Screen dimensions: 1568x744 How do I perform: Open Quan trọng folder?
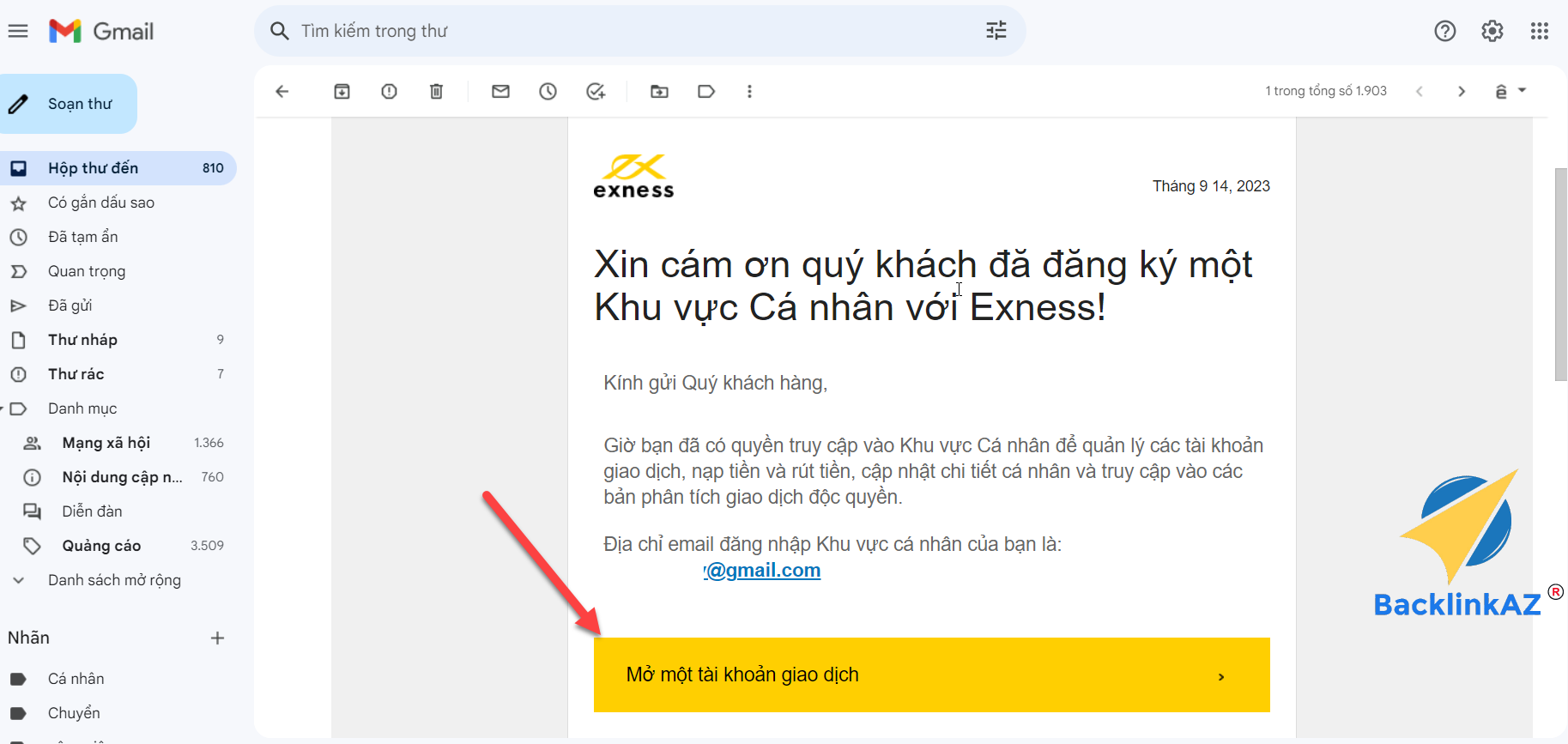(117, 271)
